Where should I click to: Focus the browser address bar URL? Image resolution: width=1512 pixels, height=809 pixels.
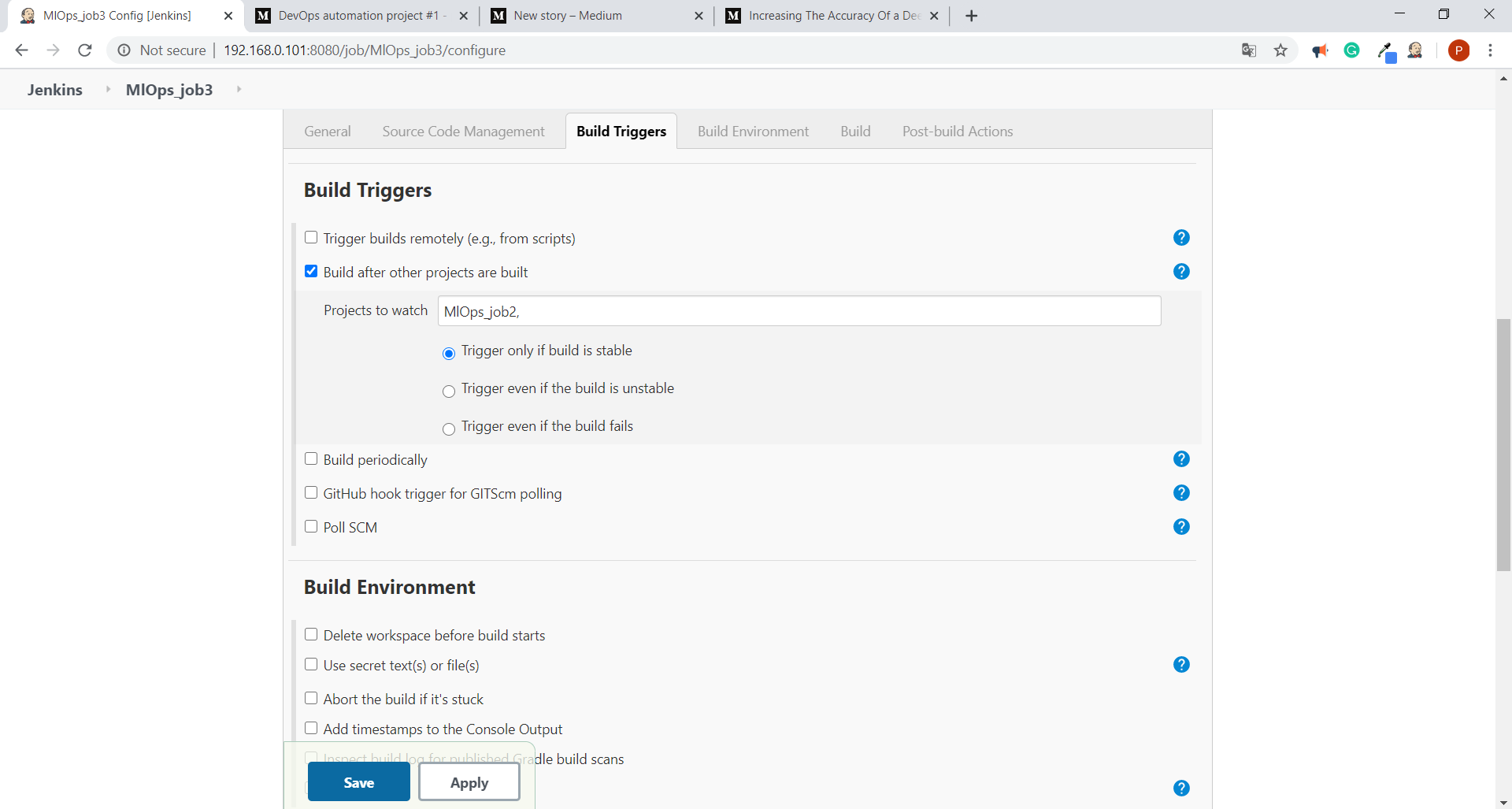pyautogui.click(x=365, y=50)
